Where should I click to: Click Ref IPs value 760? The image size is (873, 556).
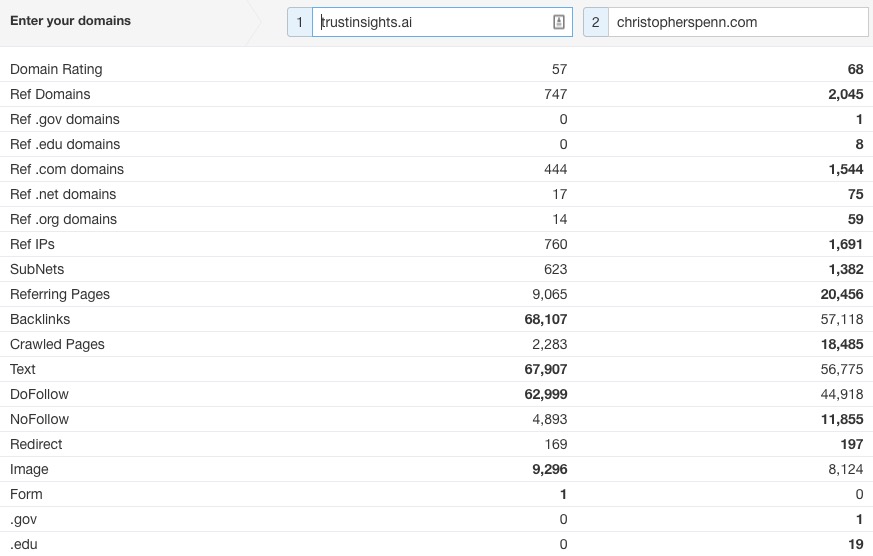(556, 244)
